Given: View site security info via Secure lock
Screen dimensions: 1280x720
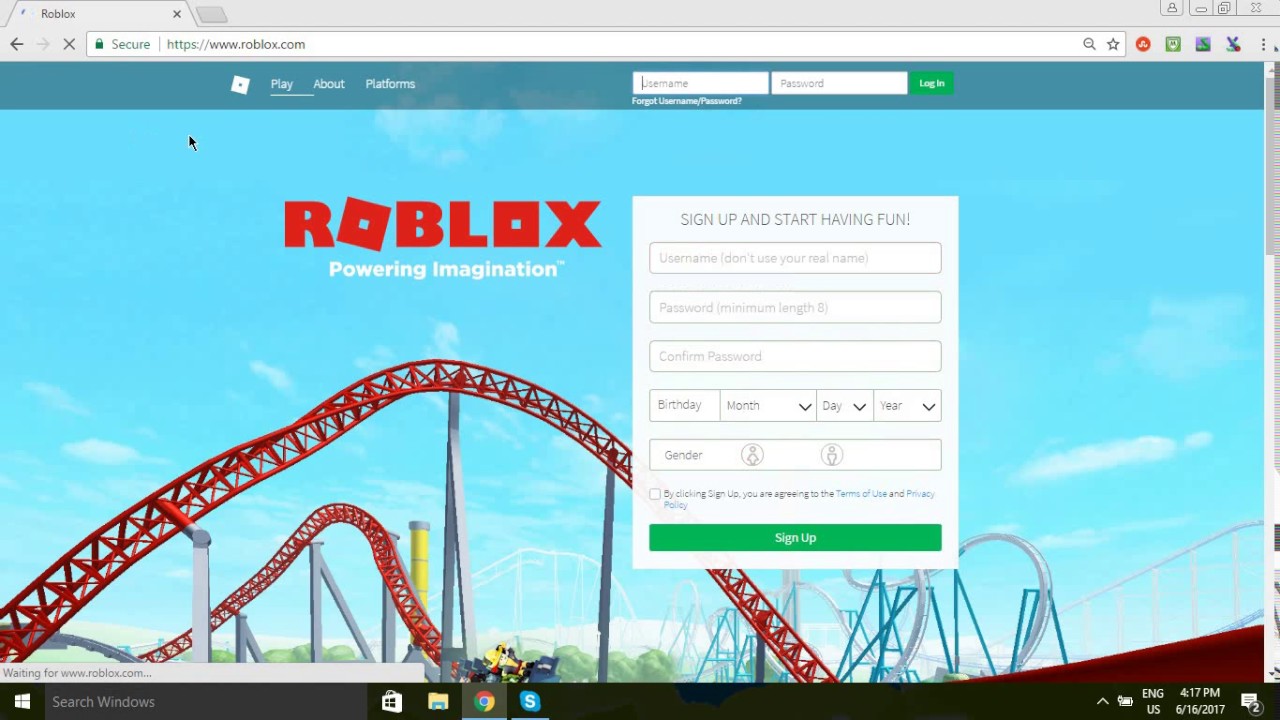Looking at the screenshot, I should click(x=122, y=44).
